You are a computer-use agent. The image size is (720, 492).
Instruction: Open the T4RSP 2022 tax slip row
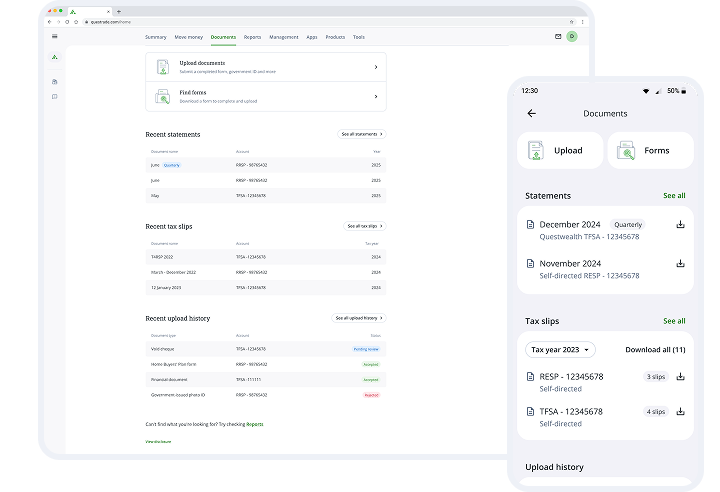pos(266,257)
